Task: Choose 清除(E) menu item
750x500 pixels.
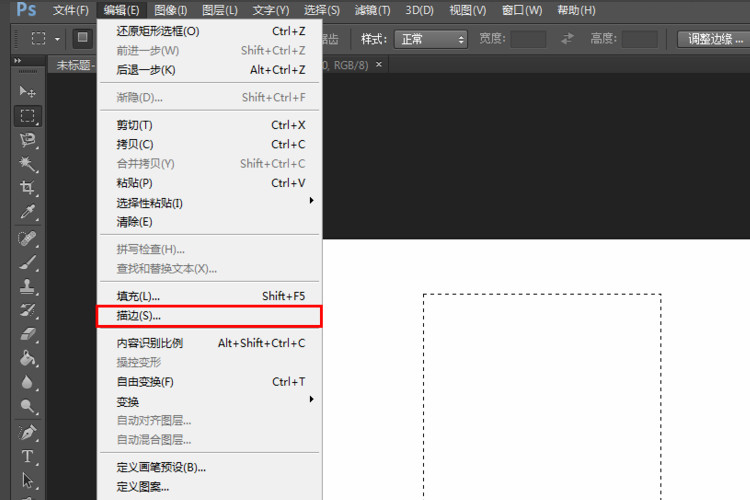Action: (210, 222)
